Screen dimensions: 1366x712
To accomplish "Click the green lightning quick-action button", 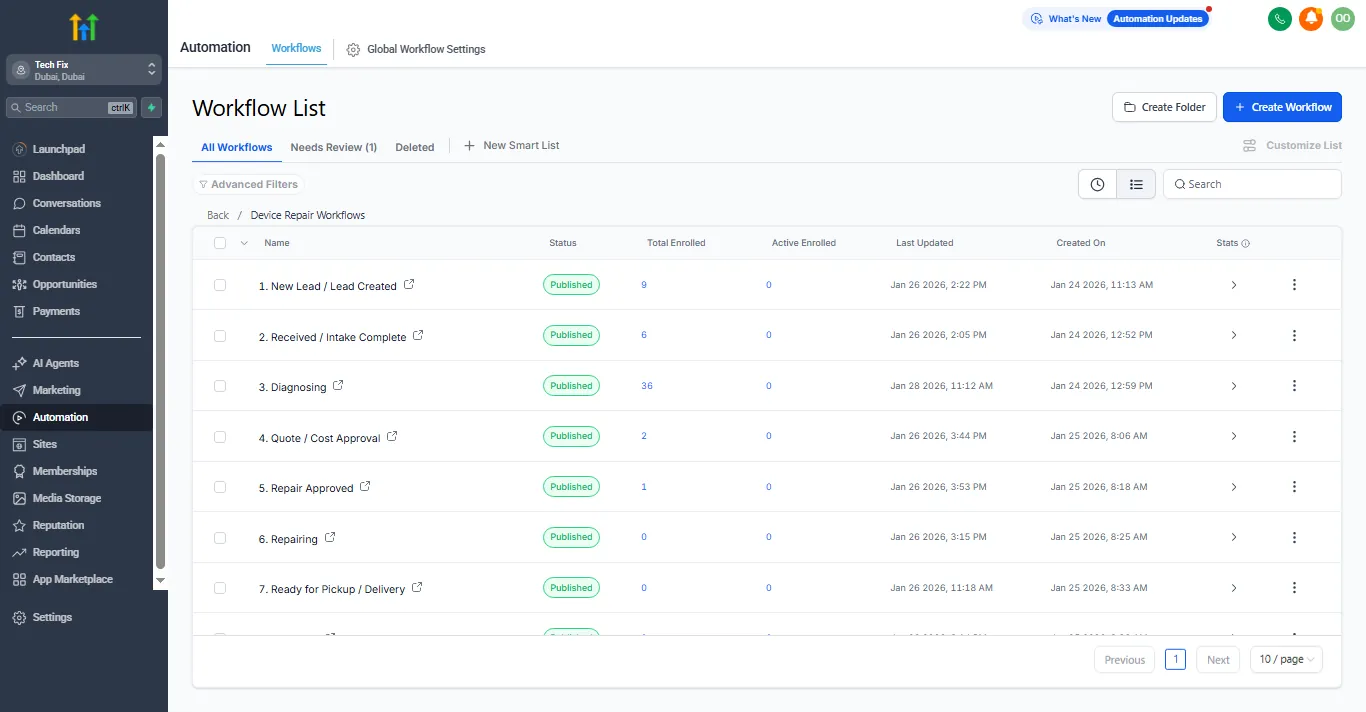I will [151, 107].
